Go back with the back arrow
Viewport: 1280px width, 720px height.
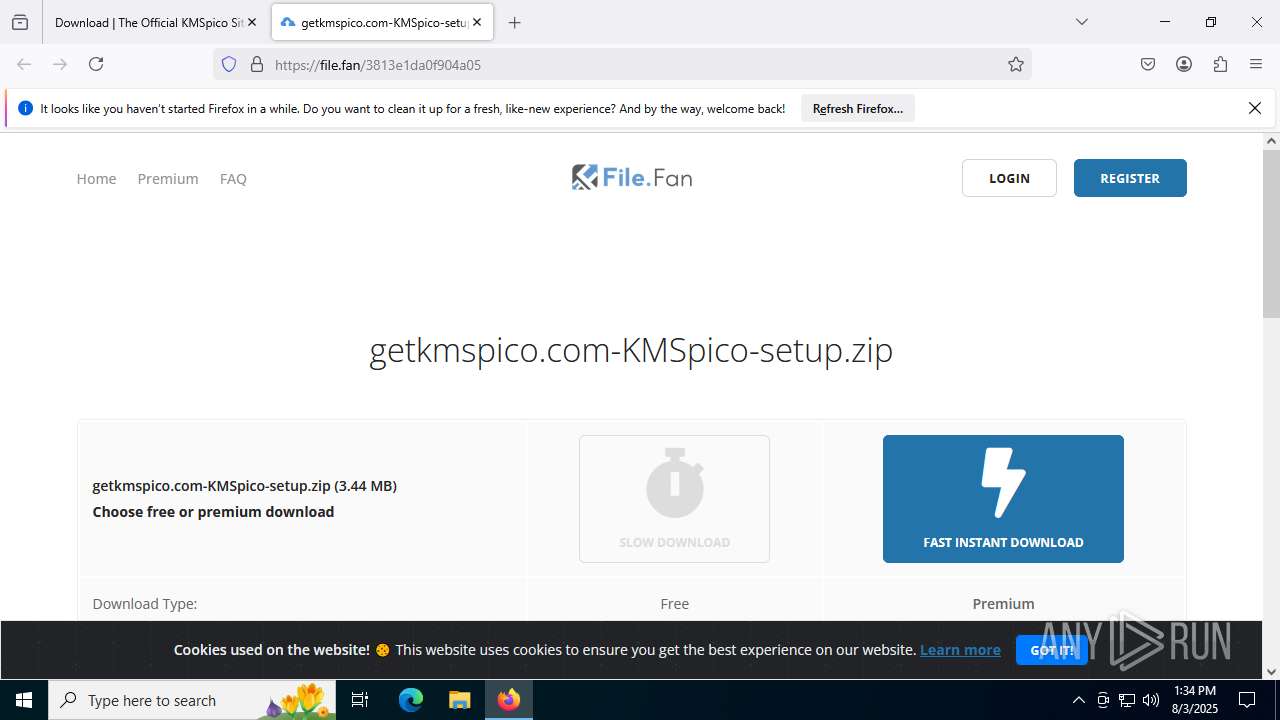[24, 64]
